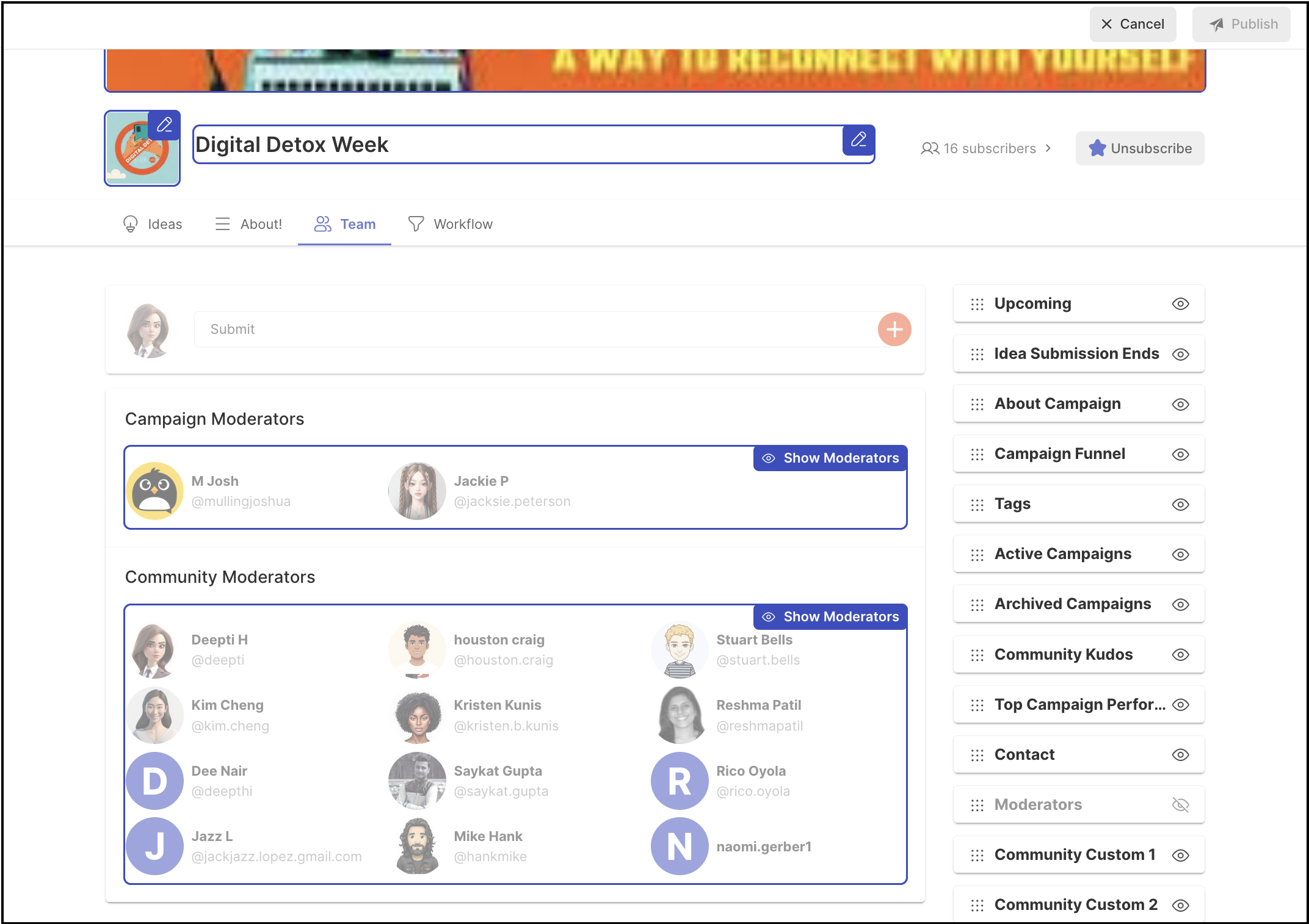Click the star icon on Unsubscribe button
The image size is (1309, 924).
point(1097,148)
